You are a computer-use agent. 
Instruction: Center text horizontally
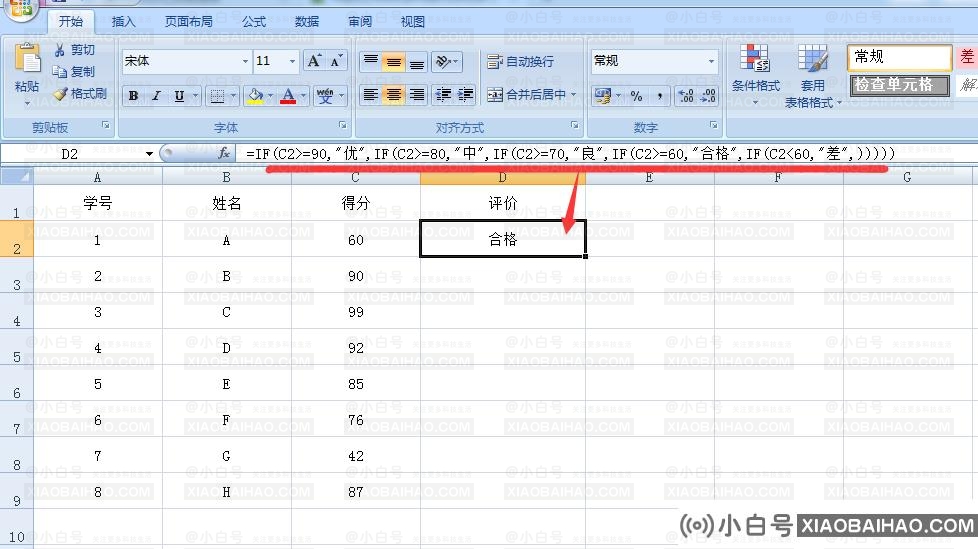(394, 95)
